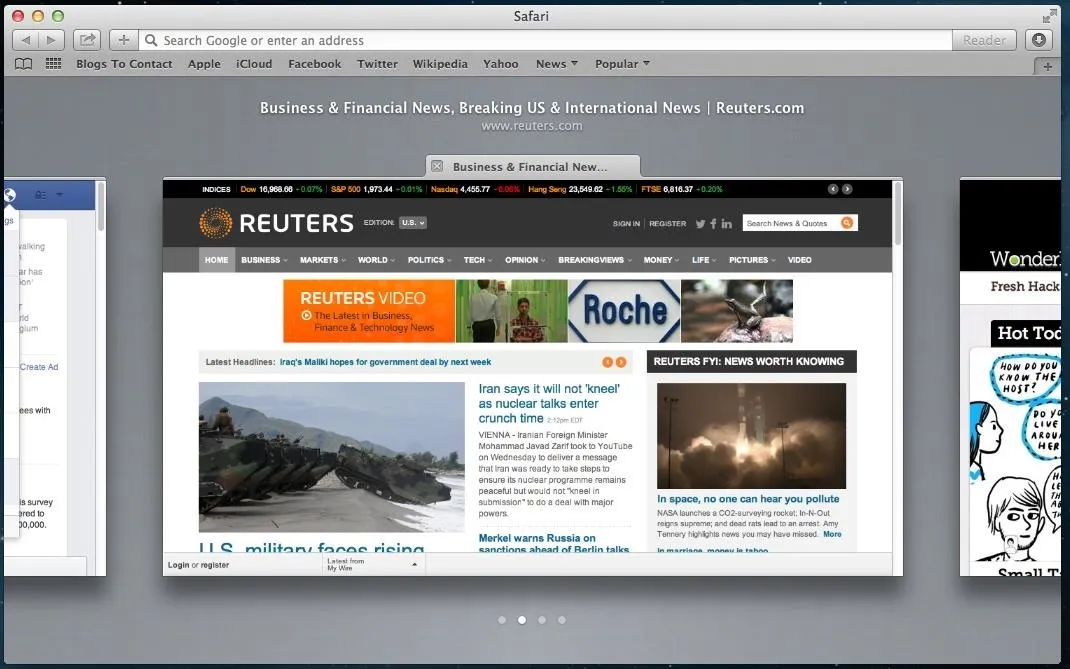This screenshot has width=1070, height=669.
Task: Show the bookmarks book icon
Action: click(x=24, y=63)
